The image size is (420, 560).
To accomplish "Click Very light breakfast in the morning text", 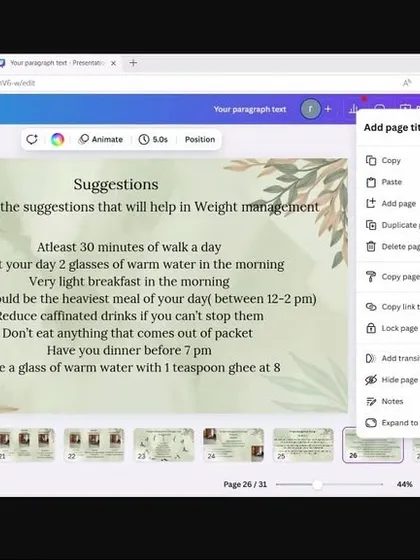I will coord(129,281).
